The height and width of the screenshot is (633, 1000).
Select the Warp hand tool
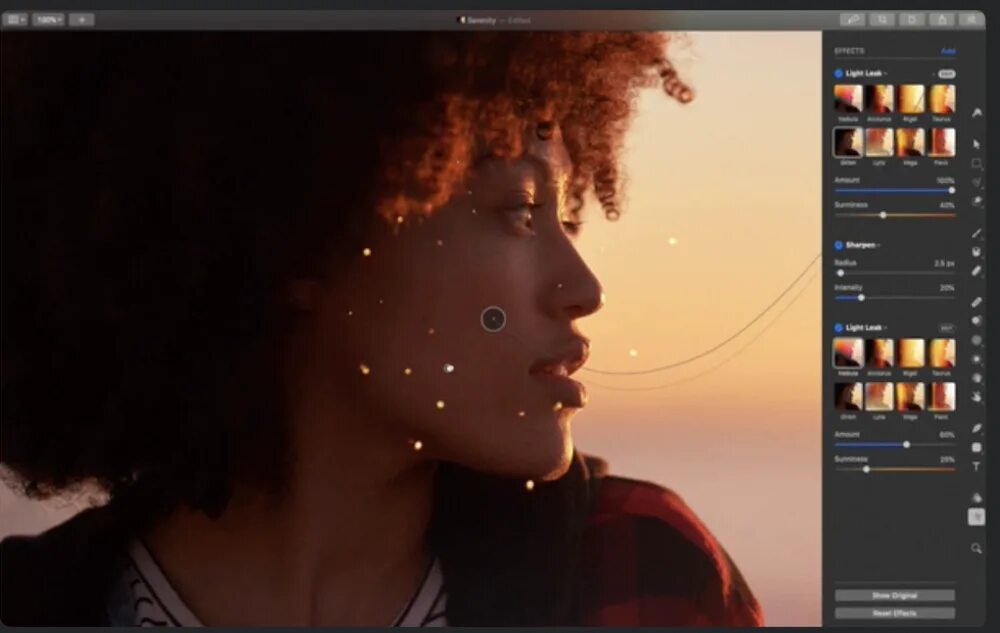976,397
